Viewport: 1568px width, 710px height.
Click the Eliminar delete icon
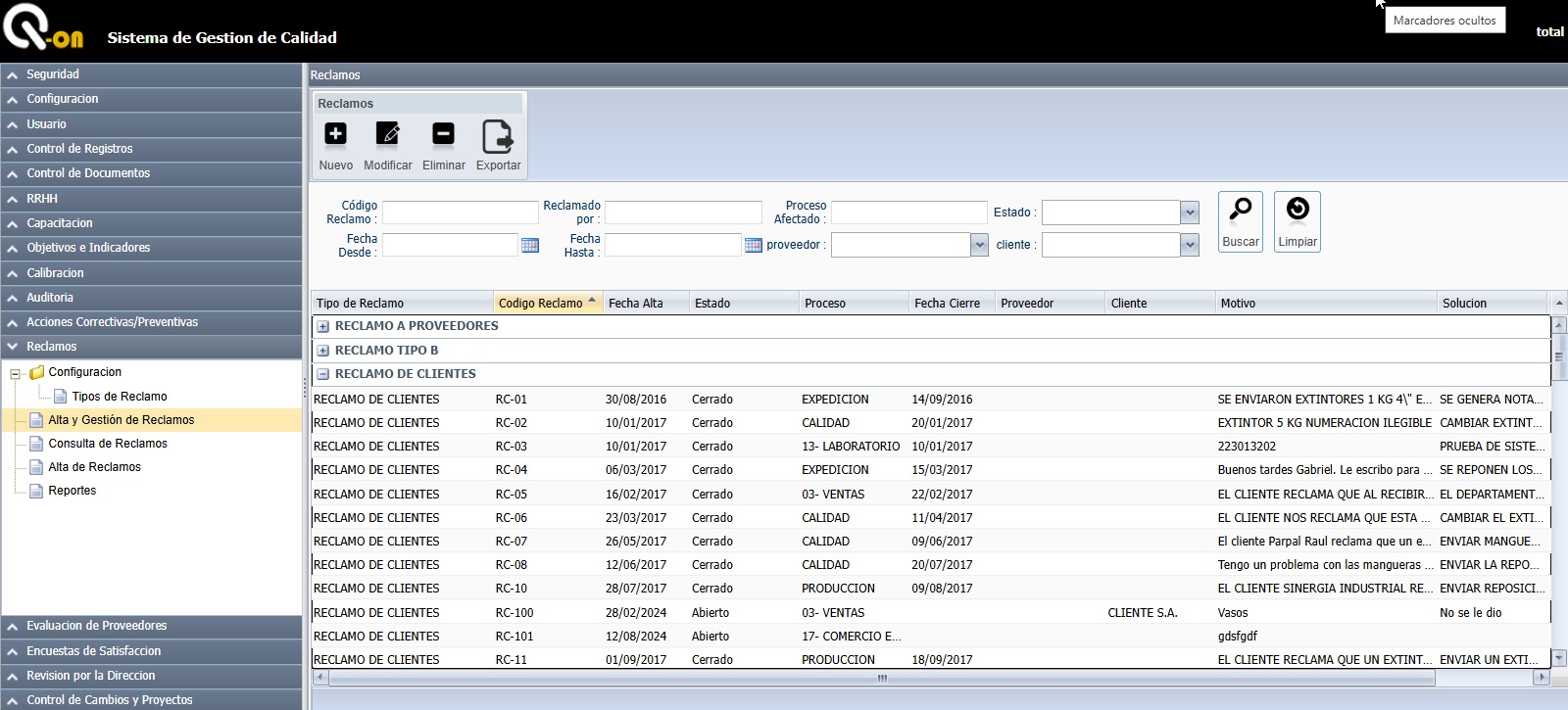tap(443, 135)
